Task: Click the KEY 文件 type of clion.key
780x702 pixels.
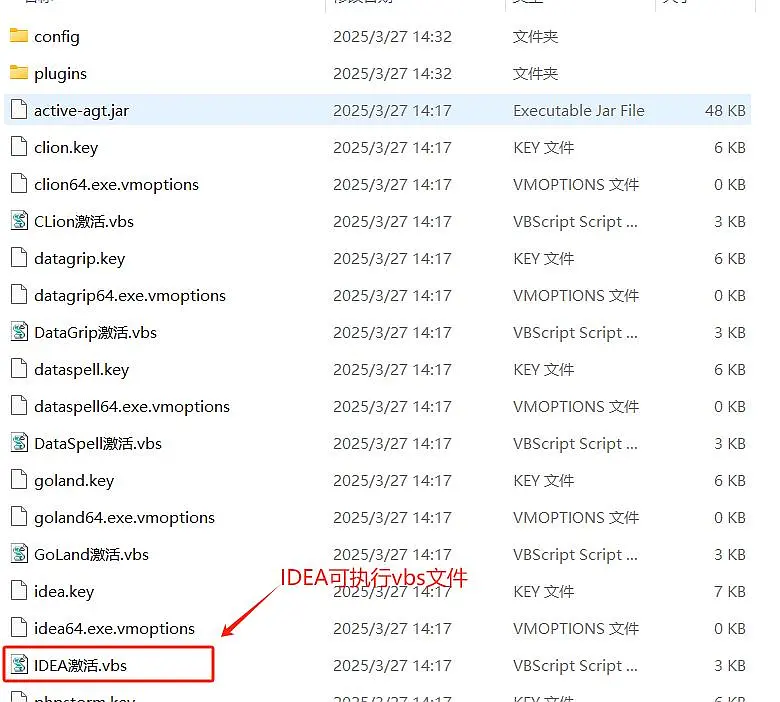Action: point(544,148)
